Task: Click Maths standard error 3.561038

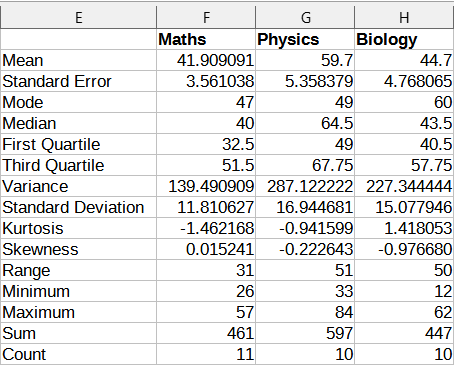Action: [206, 81]
